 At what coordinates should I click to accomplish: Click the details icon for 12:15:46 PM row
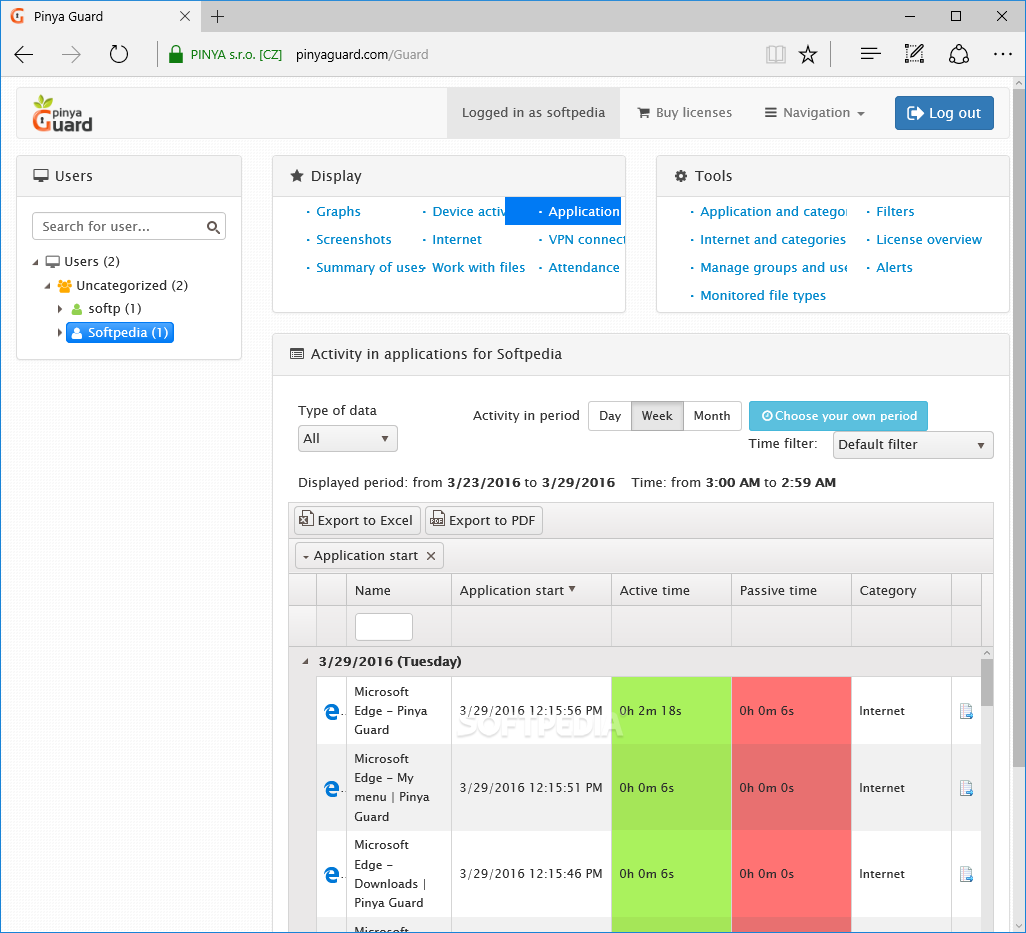(966, 874)
